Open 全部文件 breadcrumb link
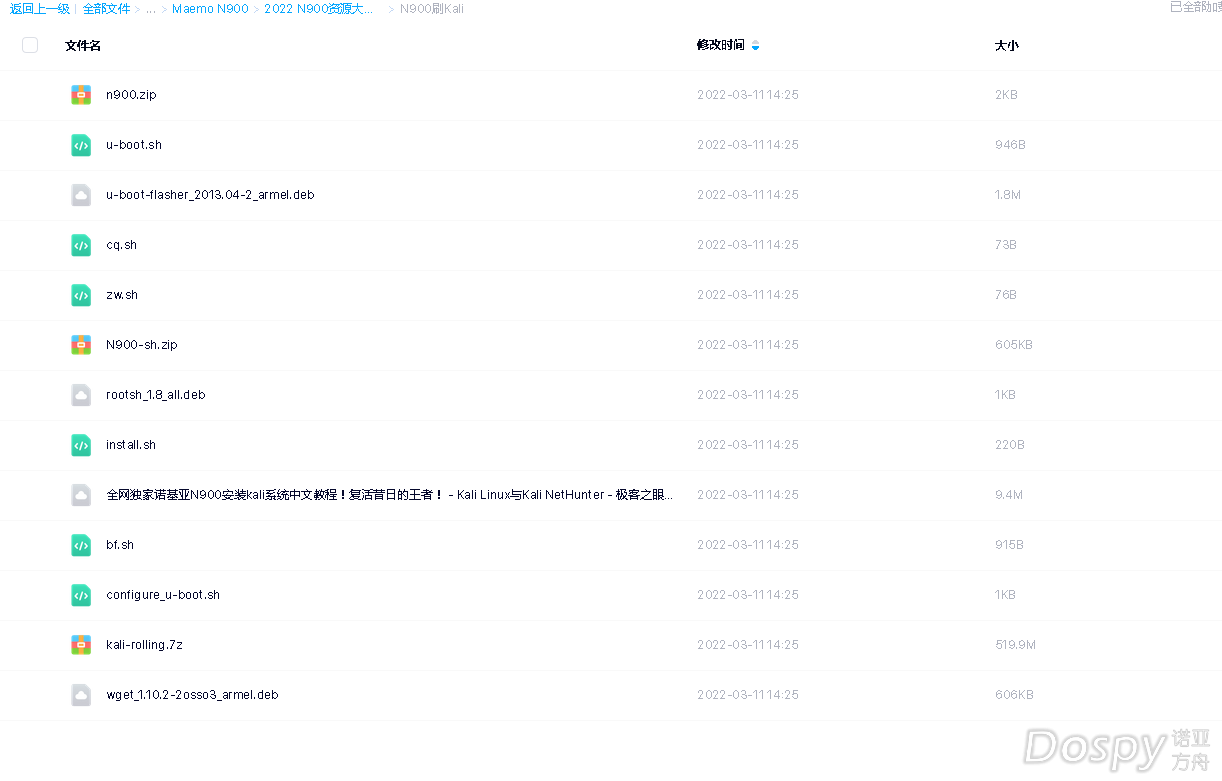Image resolution: width=1222 pixels, height=781 pixels. (106, 9)
